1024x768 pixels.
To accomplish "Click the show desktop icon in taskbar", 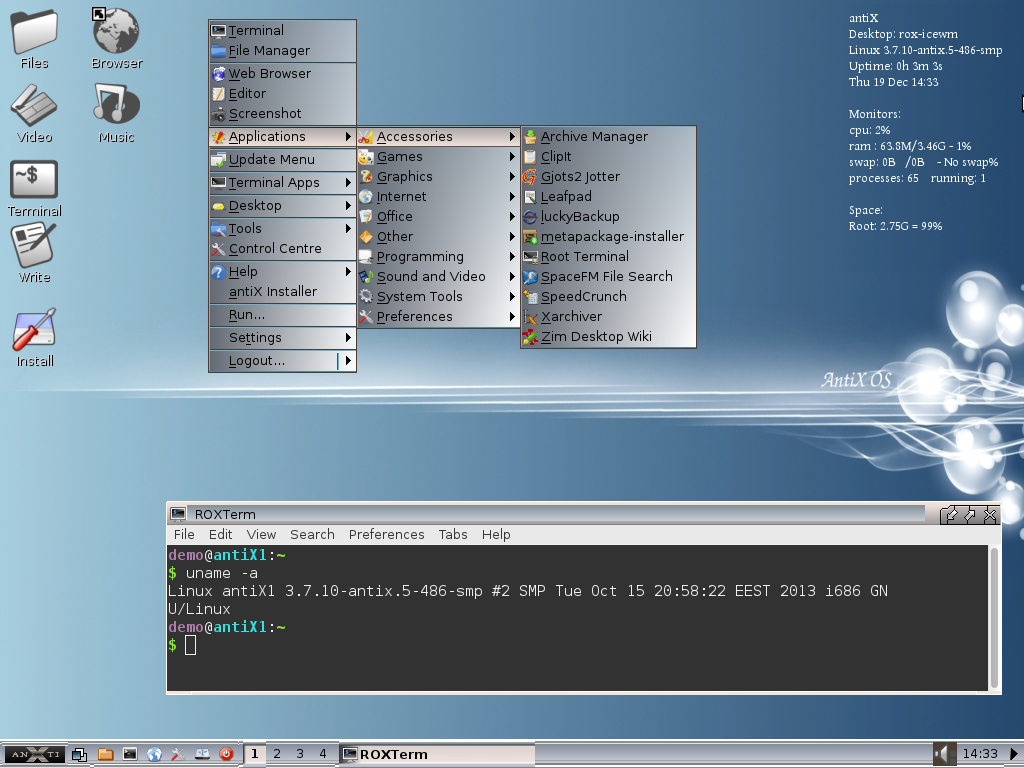I will pyautogui.click(x=81, y=754).
